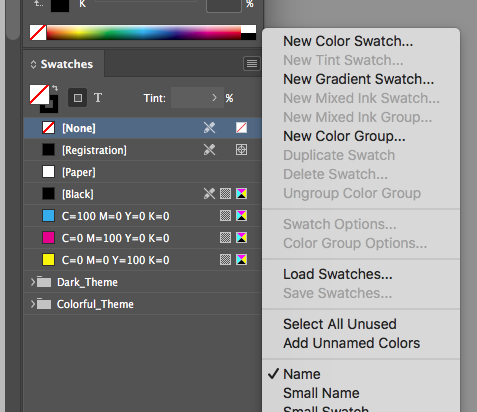Choose New Color Swatch from menu
The height and width of the screenshot is (412, 477).
pyautogui.click(x=348, y=41)
